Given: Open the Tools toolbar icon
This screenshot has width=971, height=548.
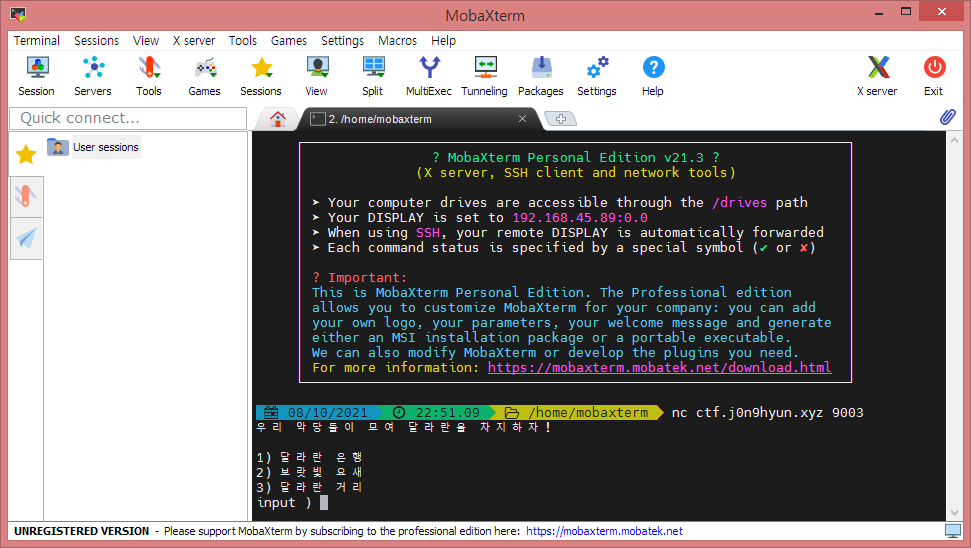Looking at the screenshot, I should click(x=149, y=77).
